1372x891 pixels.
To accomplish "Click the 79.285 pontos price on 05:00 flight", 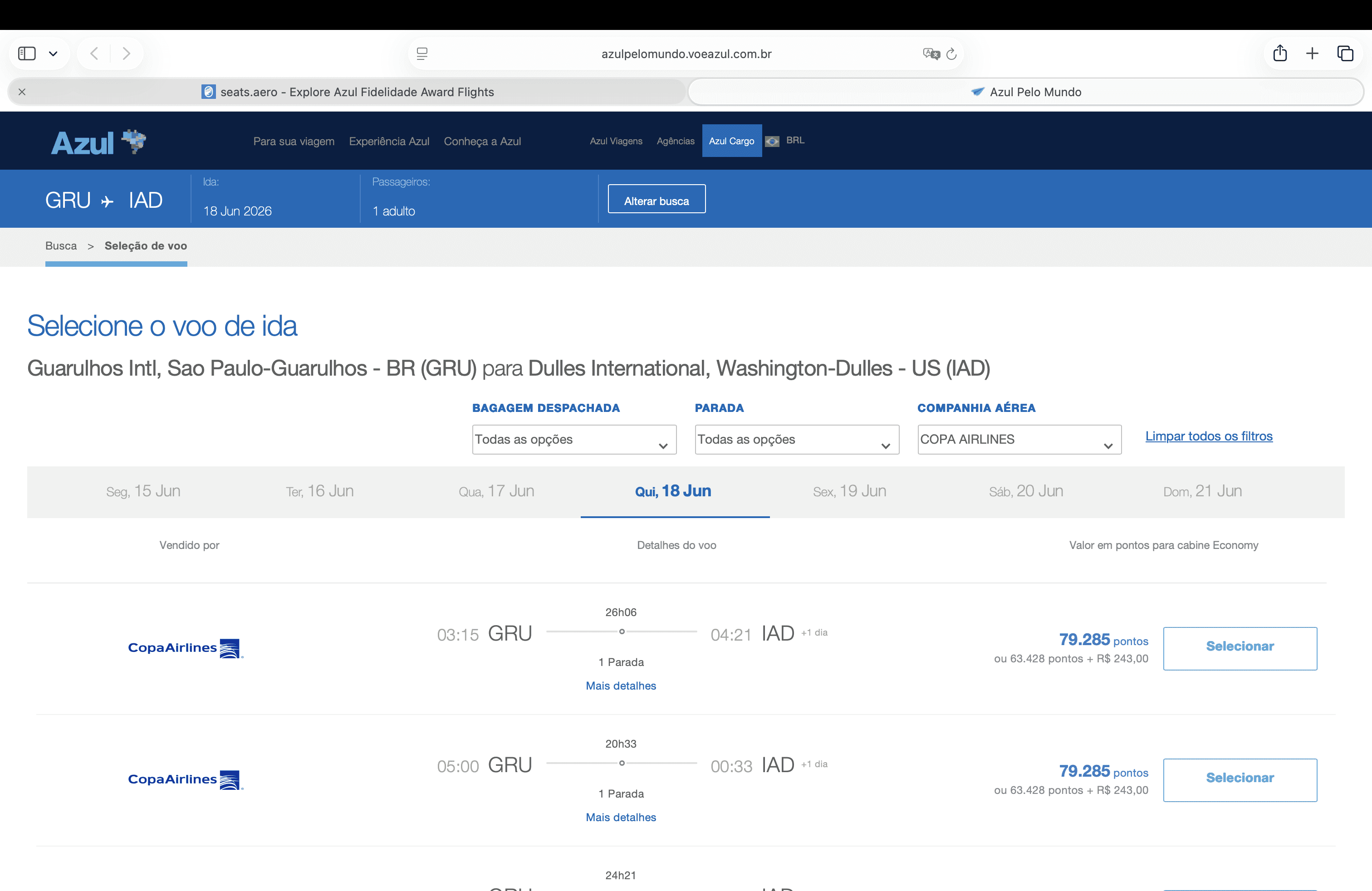I will [x=1103, y=771].
